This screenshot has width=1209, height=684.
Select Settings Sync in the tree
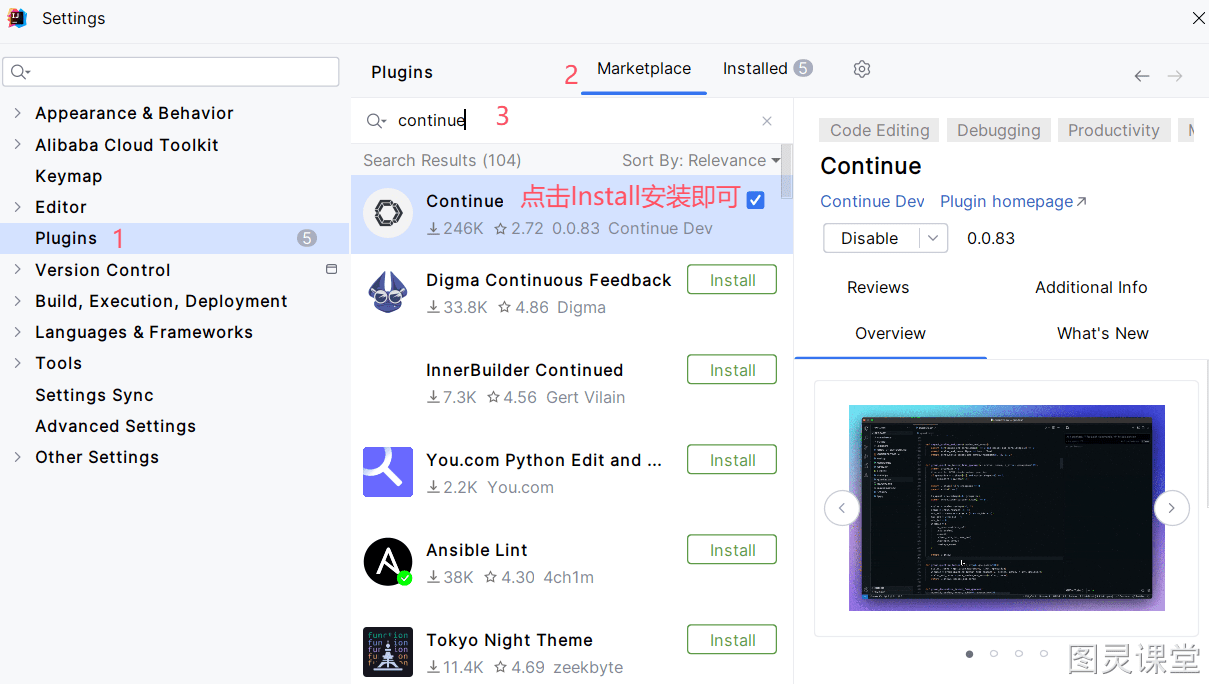point(94,395)
